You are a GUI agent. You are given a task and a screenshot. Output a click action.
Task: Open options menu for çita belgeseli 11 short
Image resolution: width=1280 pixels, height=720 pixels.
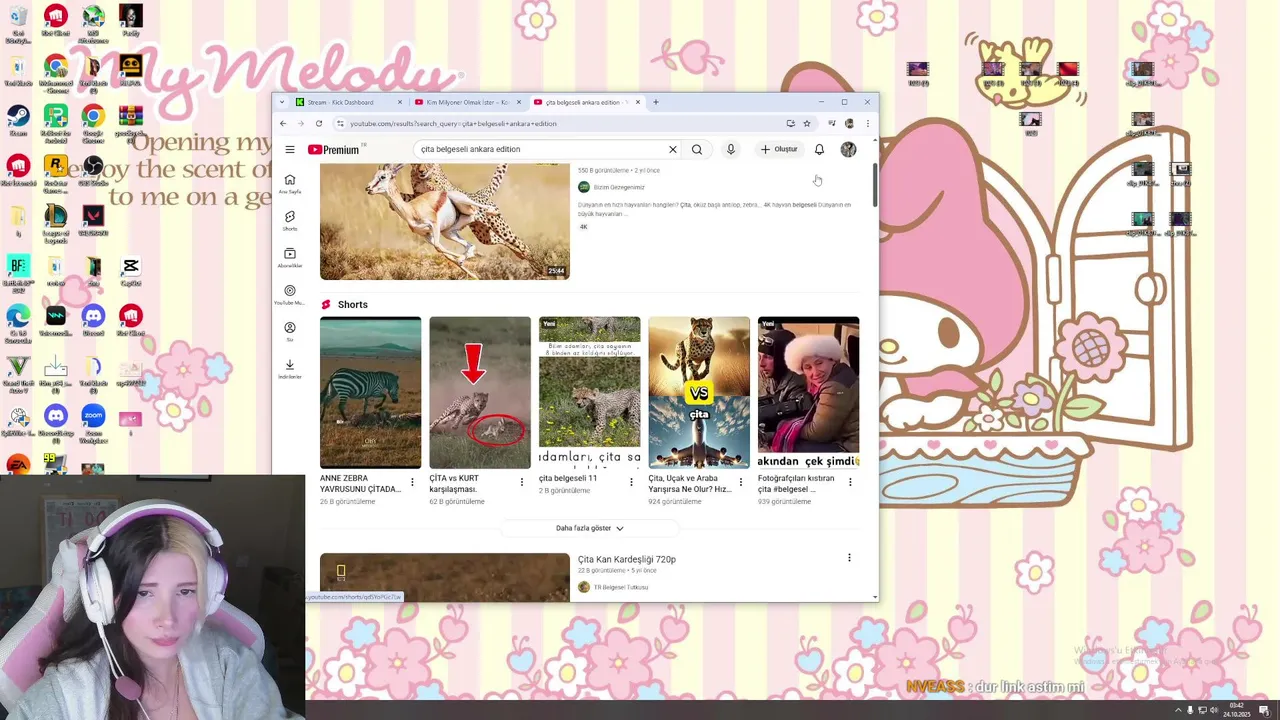click(x=631, y=482)
